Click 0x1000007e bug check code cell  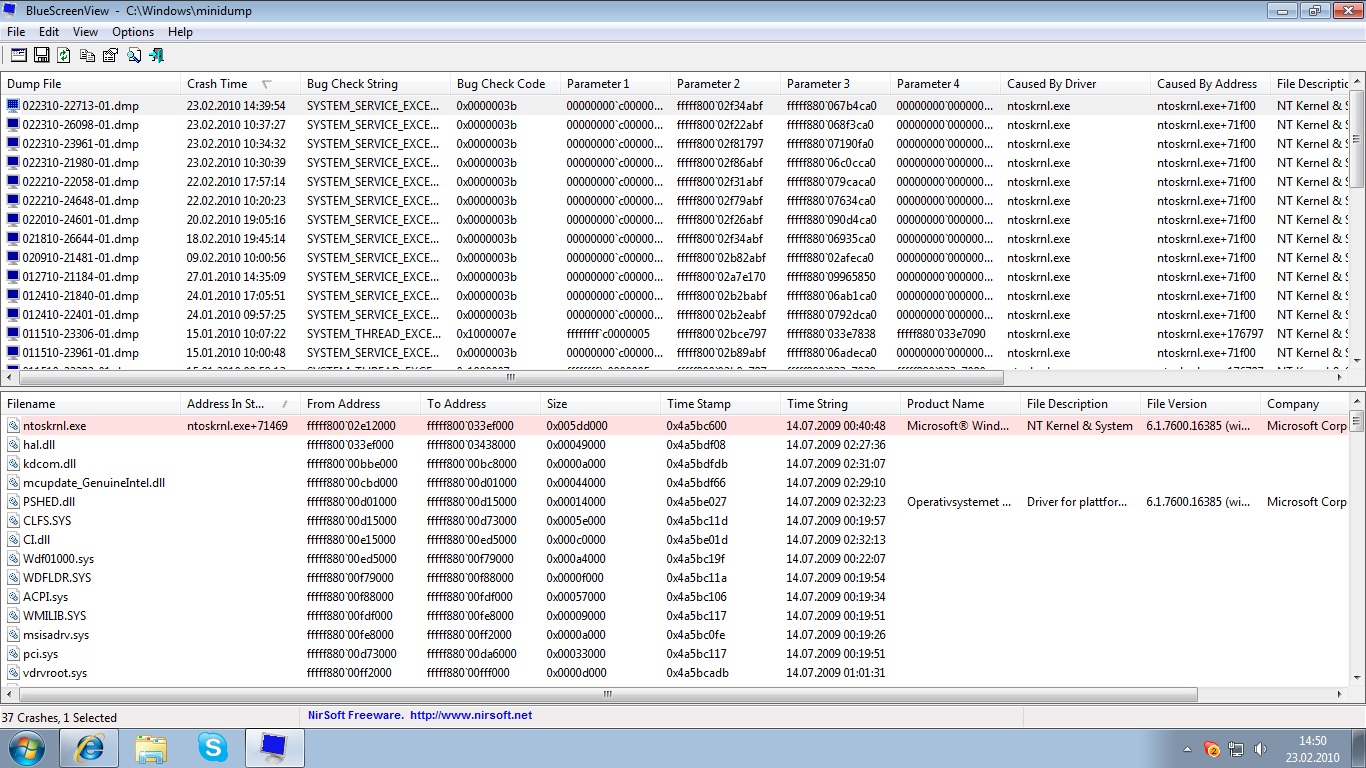point(487,333)
